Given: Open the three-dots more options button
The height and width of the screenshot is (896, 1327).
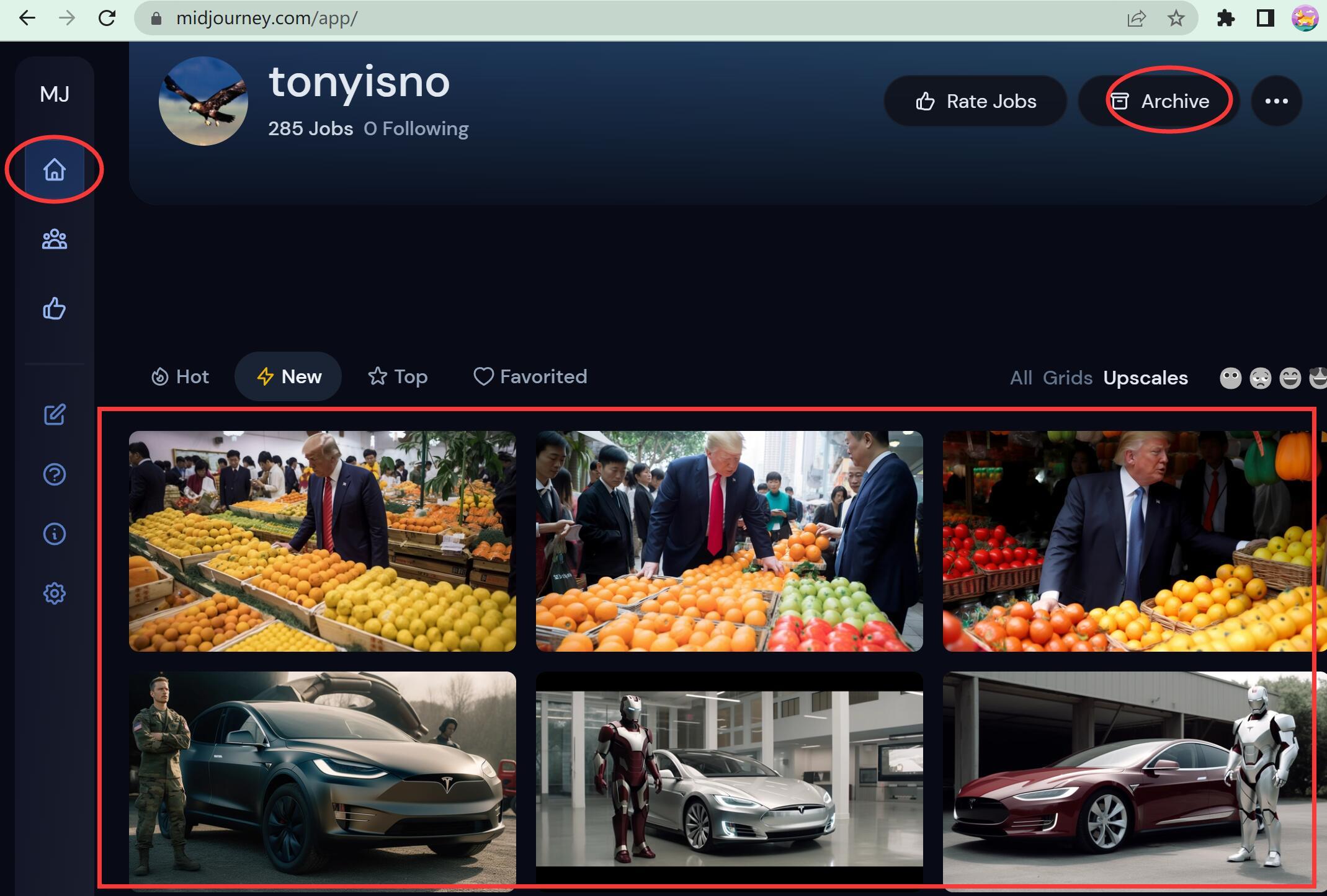Looking at the screenshot, I should point(1276,101).
